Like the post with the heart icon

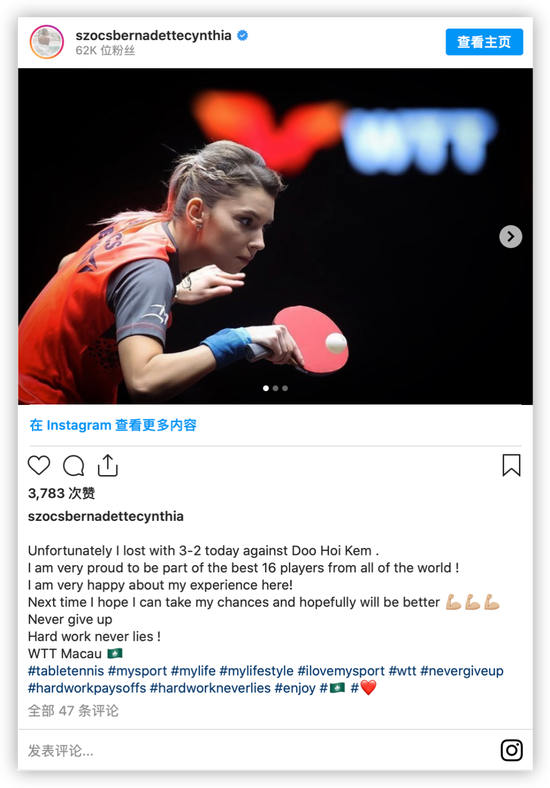(39, 465)
